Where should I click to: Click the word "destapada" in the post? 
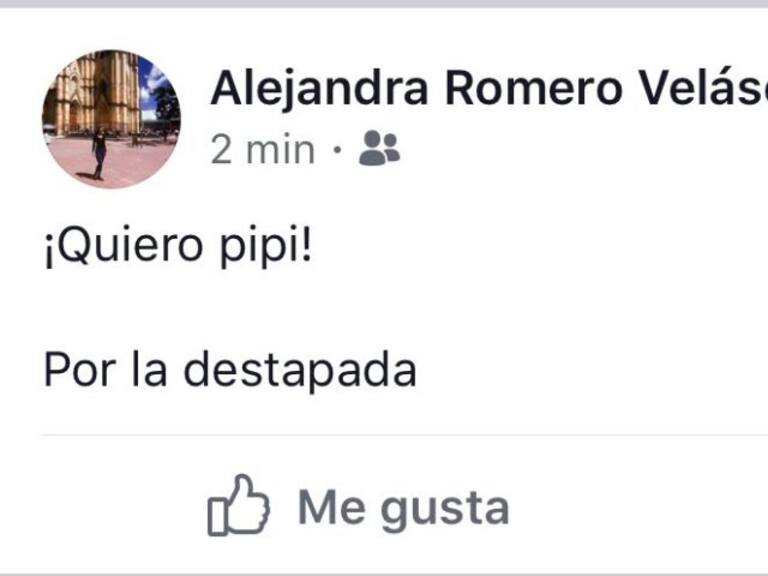(x=300, y=371)
